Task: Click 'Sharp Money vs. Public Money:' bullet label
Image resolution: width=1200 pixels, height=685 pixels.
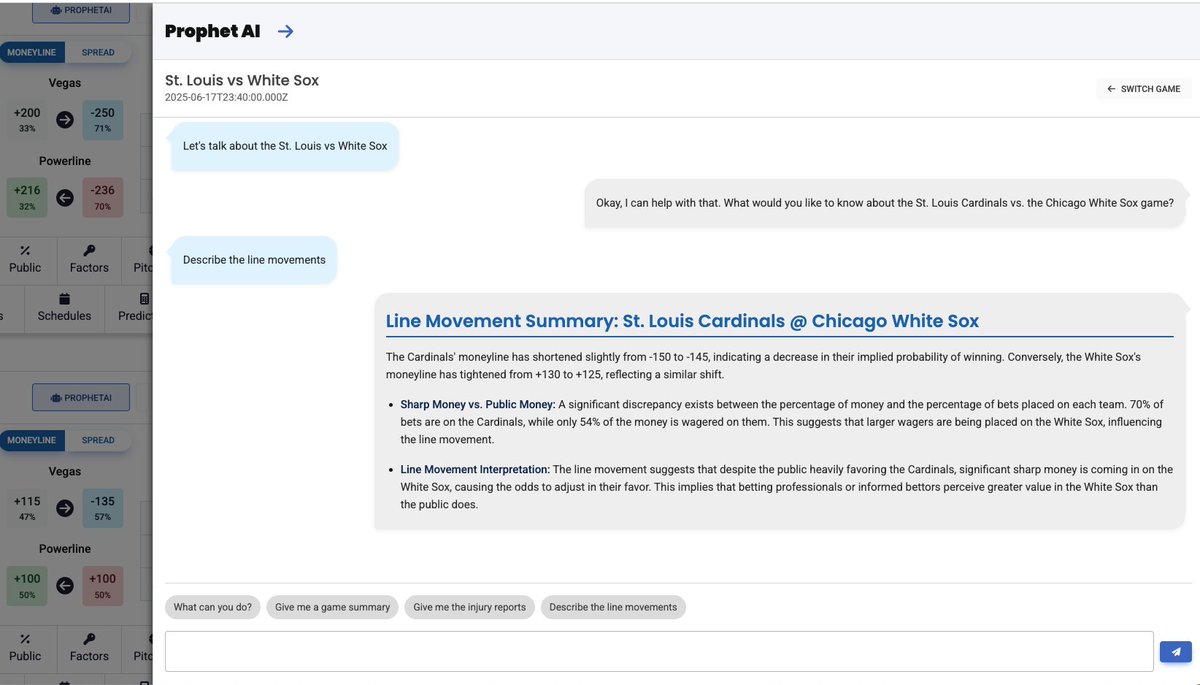Action: point(478,405)
